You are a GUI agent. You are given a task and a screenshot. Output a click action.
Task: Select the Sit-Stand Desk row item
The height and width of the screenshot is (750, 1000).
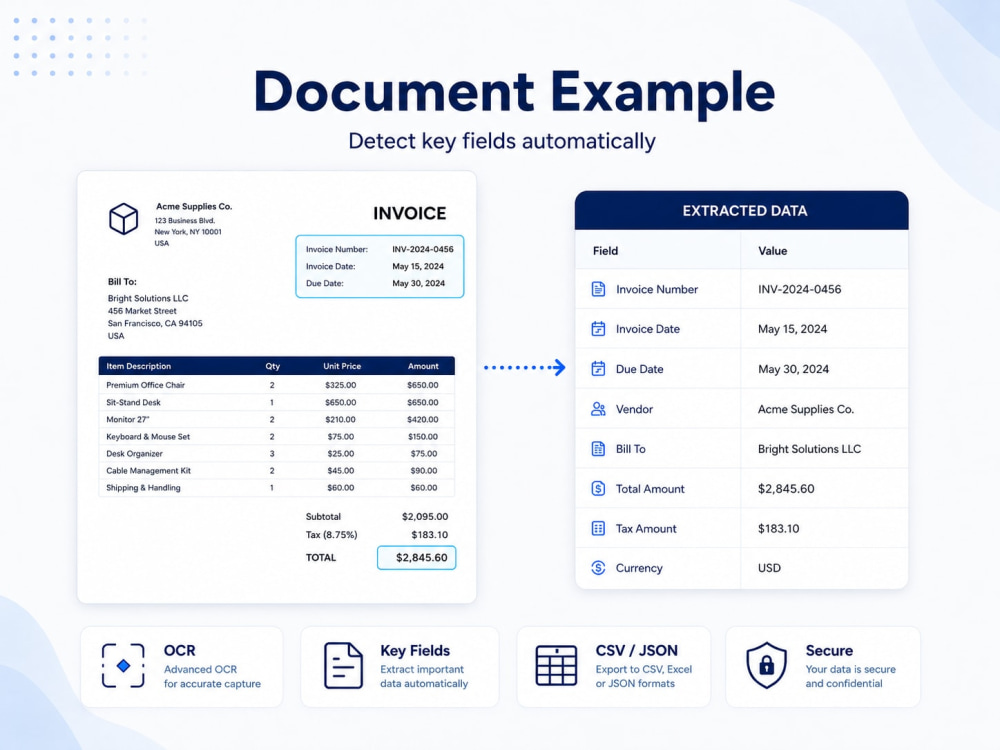(x=133, y=402)
